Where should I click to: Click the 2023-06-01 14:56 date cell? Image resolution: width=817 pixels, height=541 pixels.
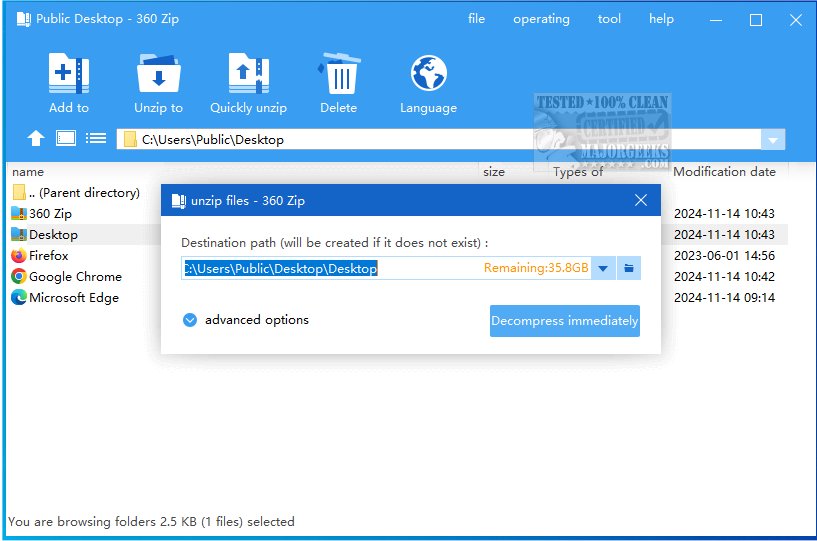[724, 256]
